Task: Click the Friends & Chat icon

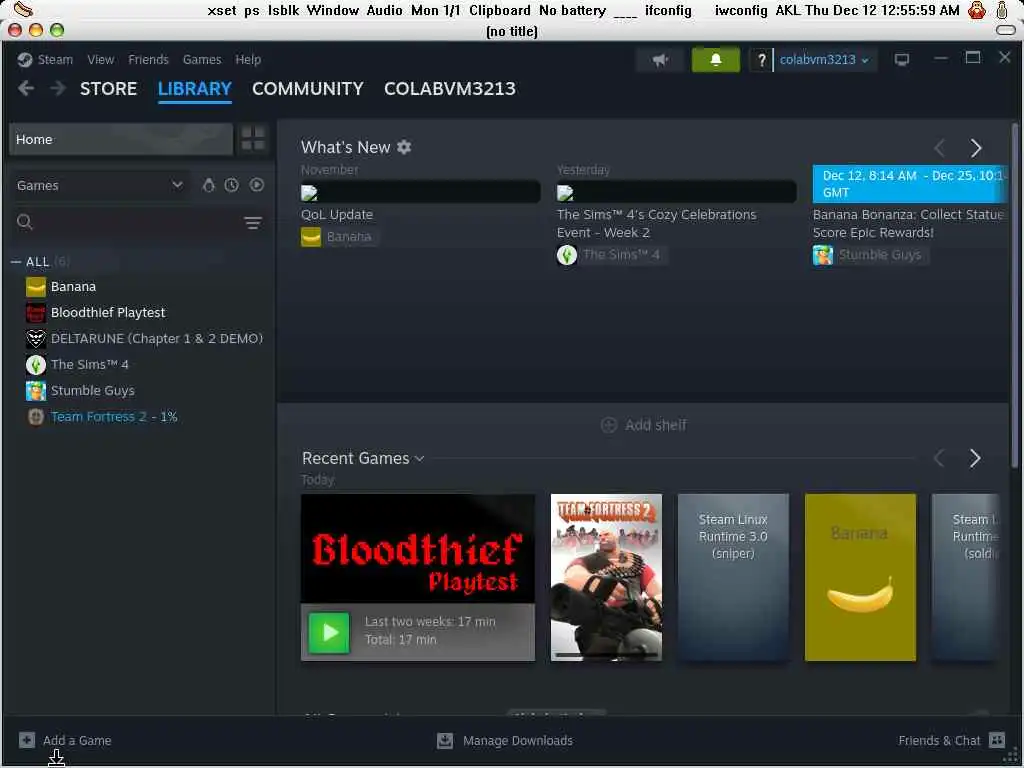Action: [x=997, y=740]
